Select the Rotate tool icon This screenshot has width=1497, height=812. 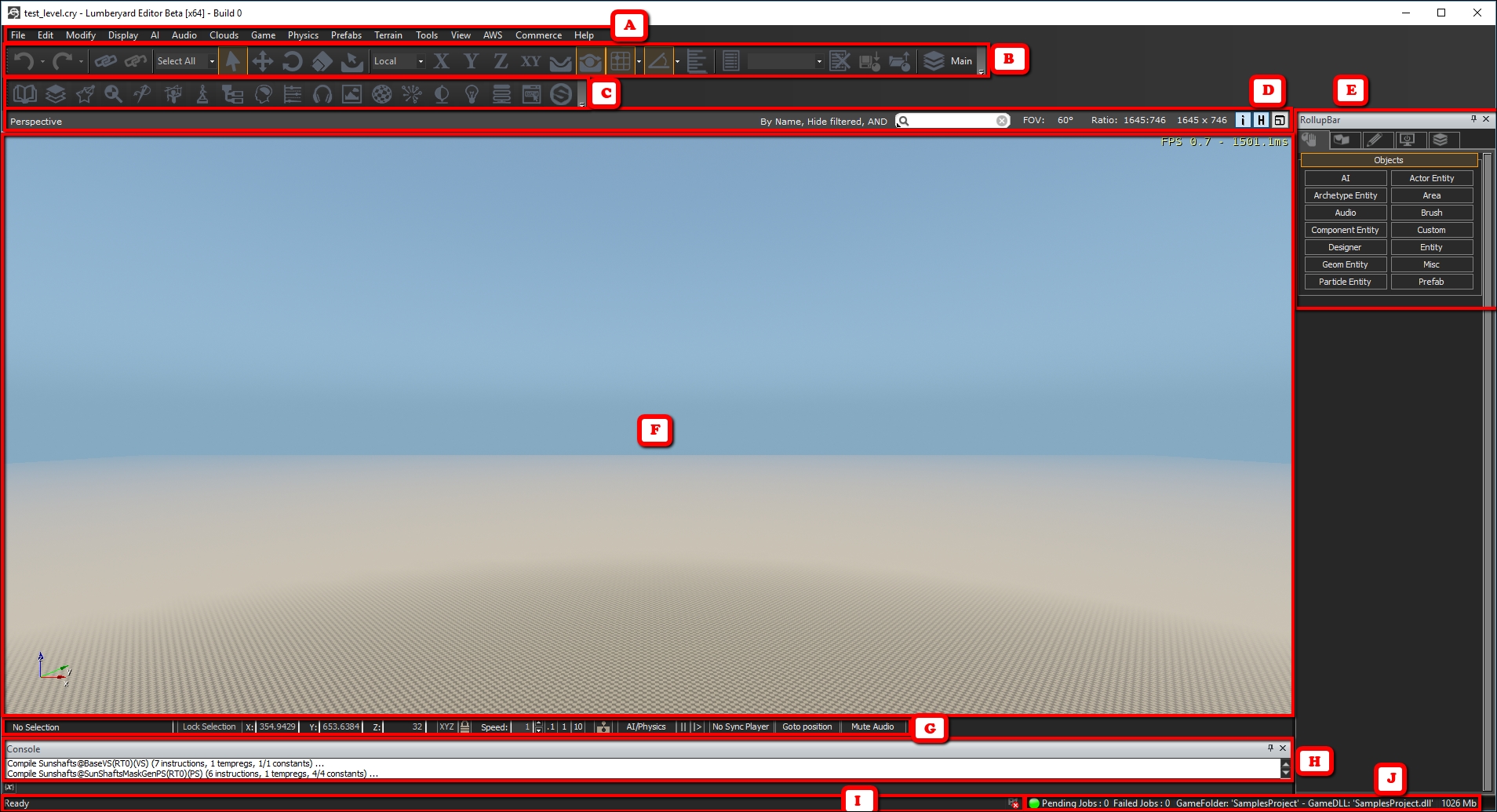pos(292,61)
